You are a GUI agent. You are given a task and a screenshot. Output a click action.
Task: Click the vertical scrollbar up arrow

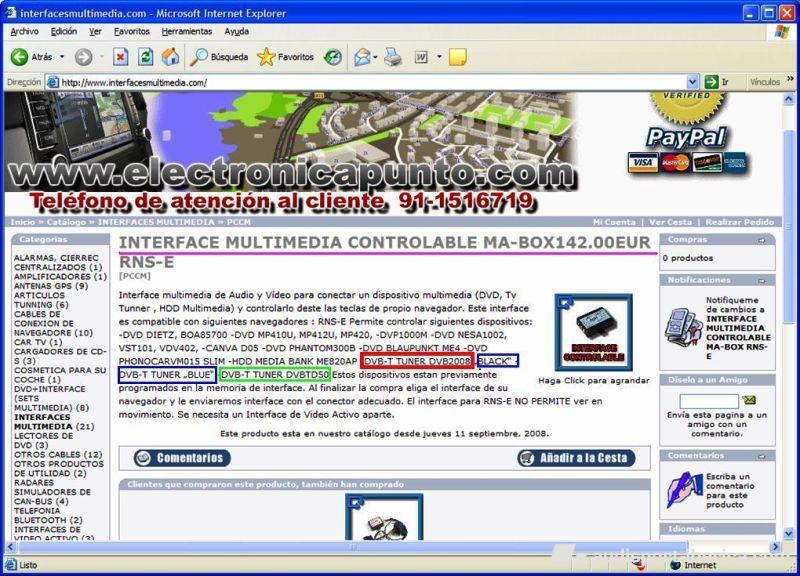click(789, 98)
